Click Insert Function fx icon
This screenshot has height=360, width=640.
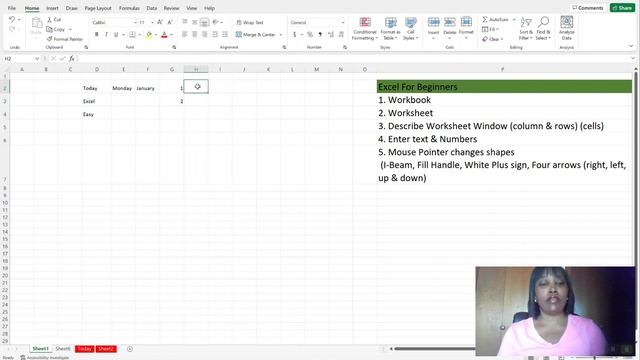click(x=72, y=59)
